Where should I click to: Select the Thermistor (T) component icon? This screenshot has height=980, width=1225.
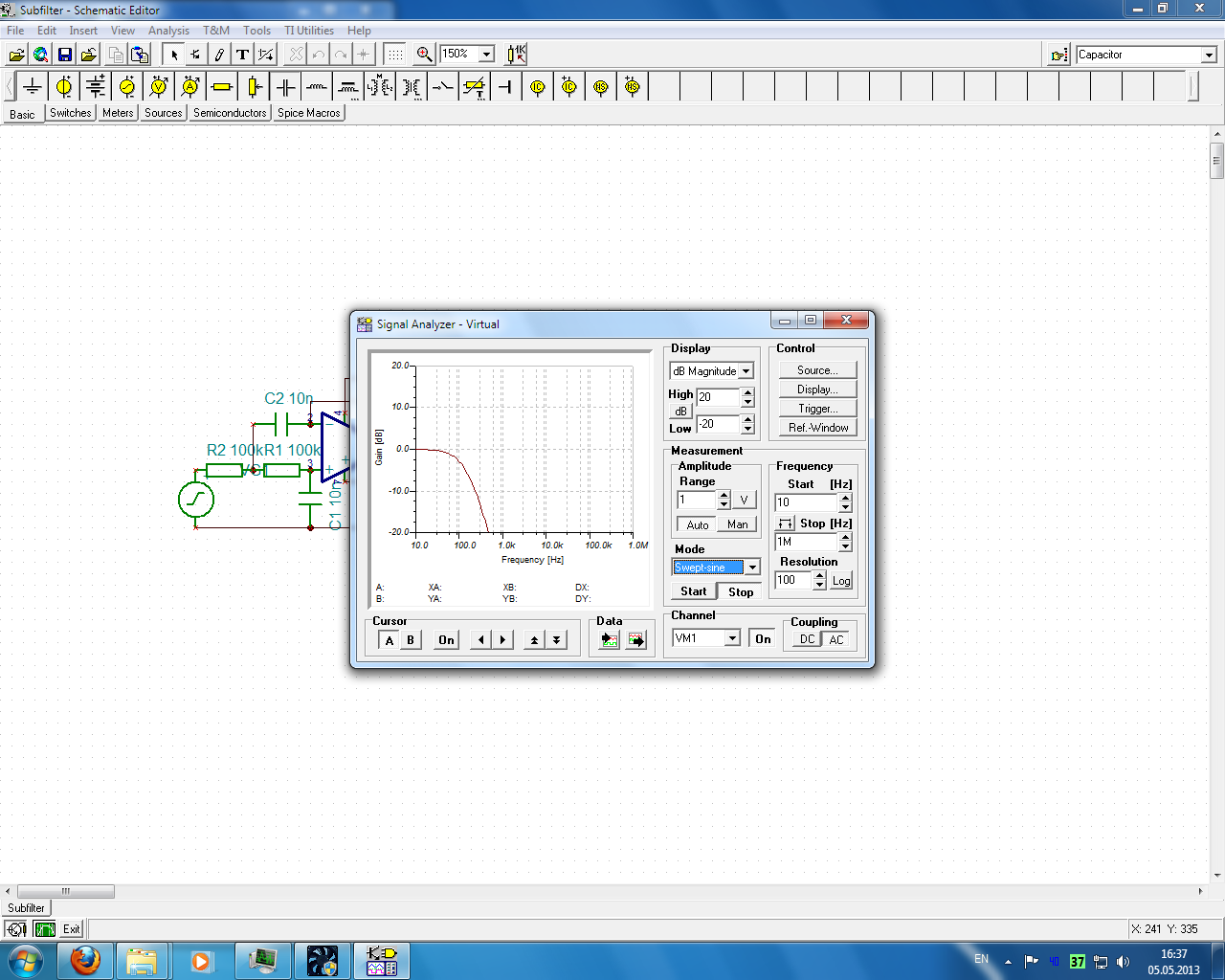(x=475, y=87)
